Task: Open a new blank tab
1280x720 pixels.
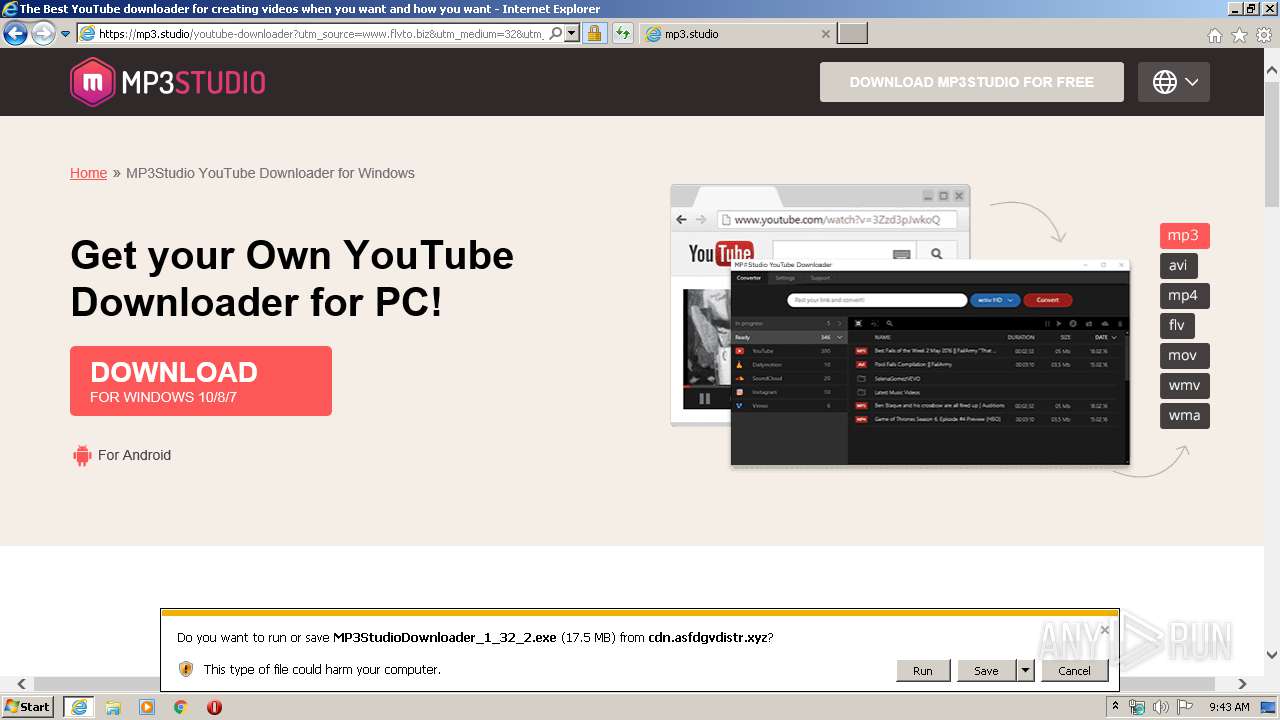Action: coord(852,34)
